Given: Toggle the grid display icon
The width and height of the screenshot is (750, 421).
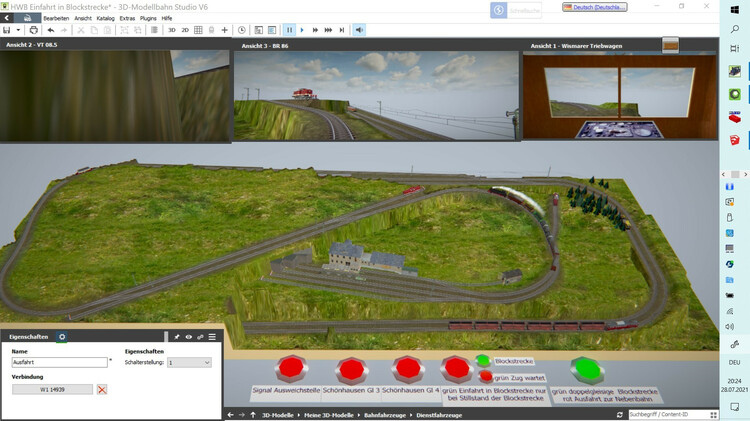Looking at the screenshot, I should [198, 30].
